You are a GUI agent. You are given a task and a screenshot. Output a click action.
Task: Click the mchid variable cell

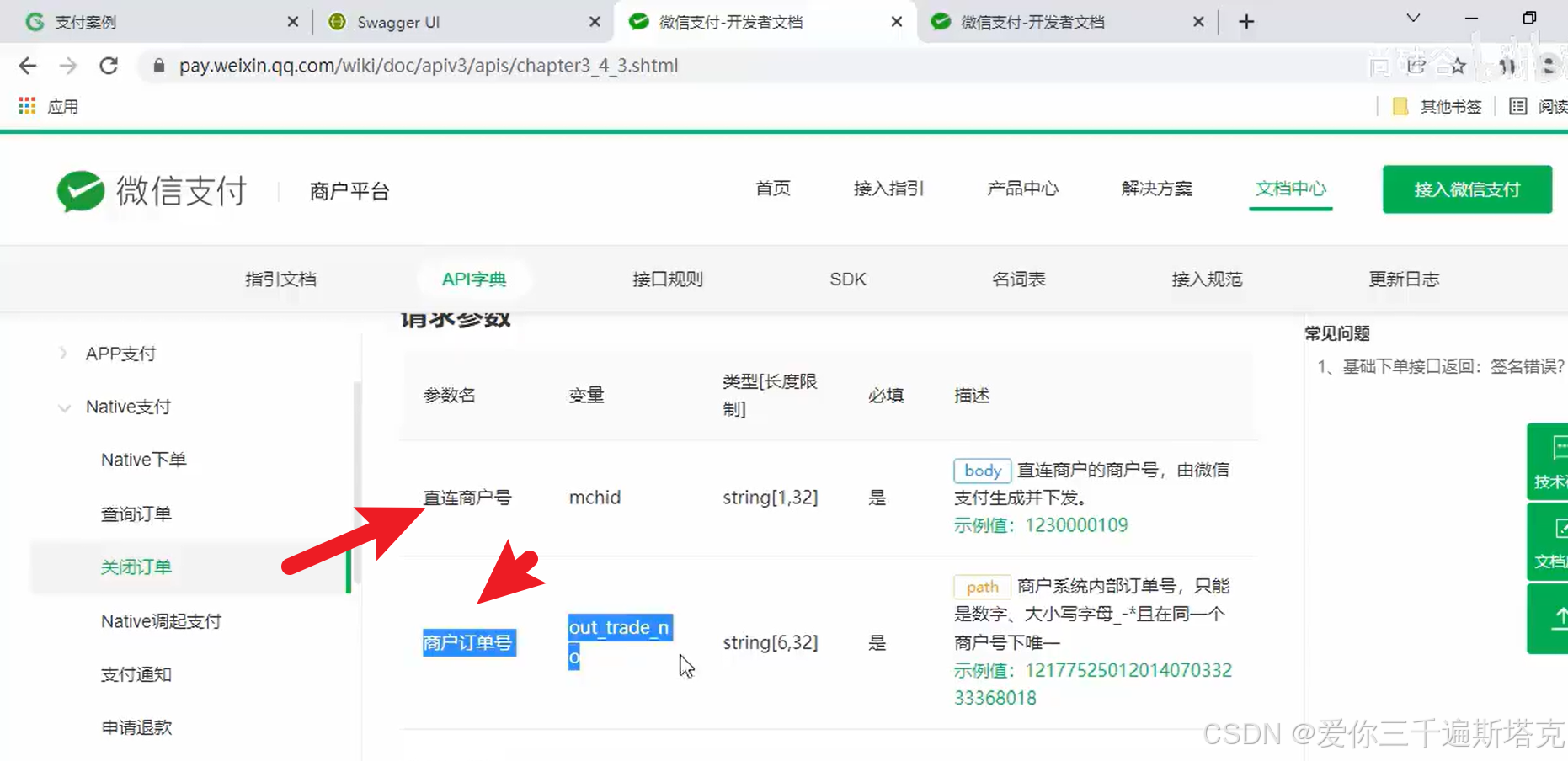tap(595, 498)
